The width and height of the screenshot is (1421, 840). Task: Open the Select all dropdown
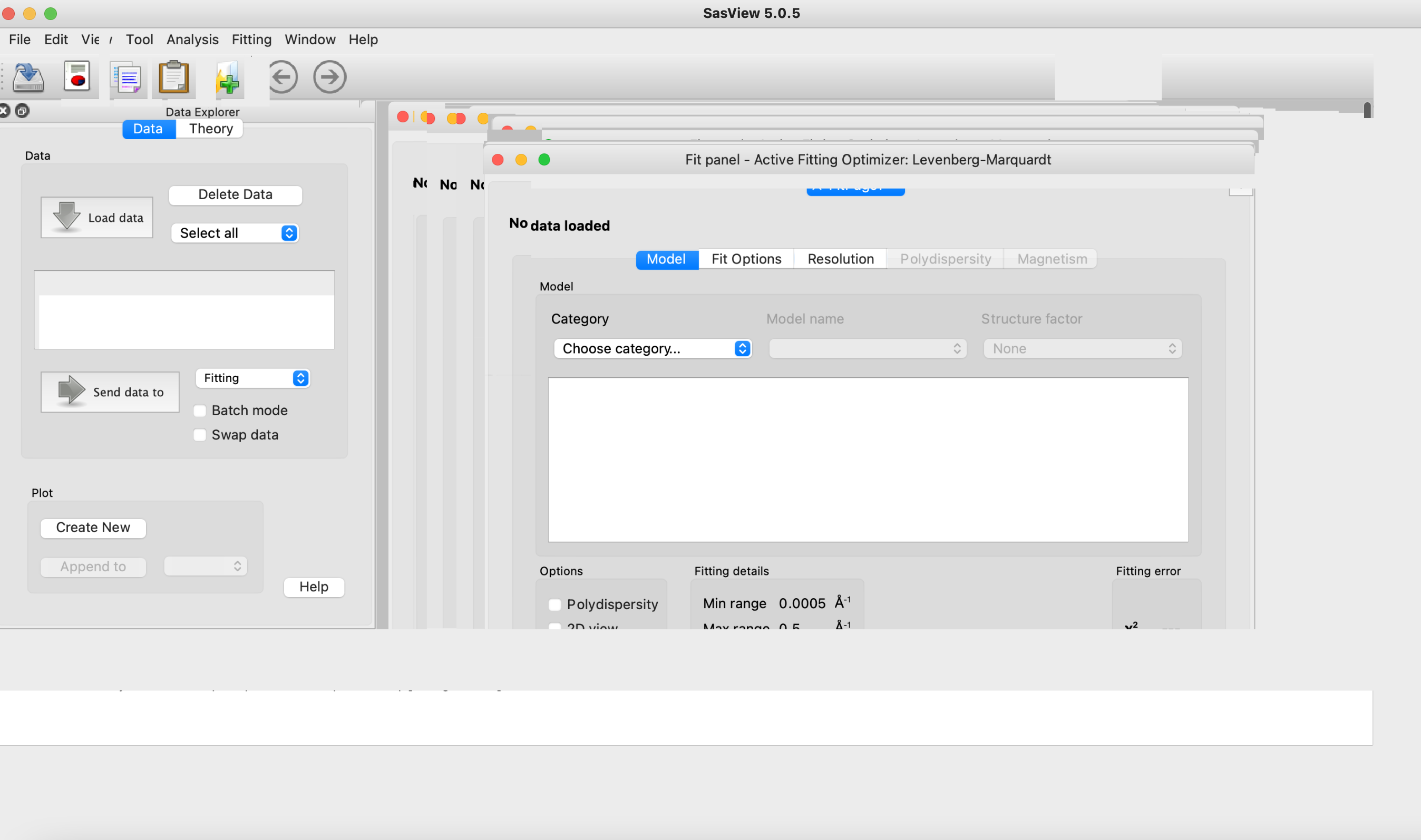click(x=234, y=232)
